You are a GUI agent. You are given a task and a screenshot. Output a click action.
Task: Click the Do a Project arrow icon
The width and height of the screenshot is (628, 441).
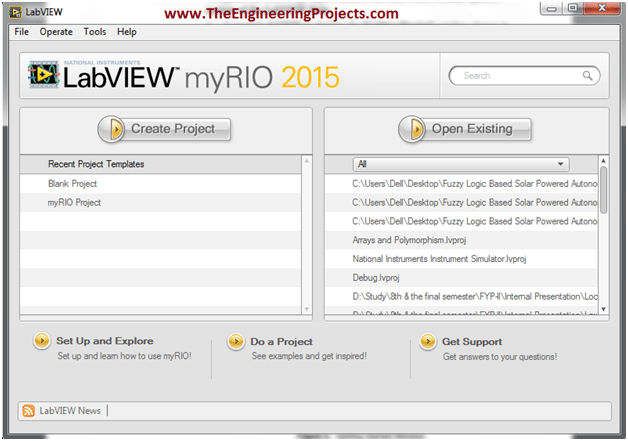pyautogui.click(x=236, y=342)
